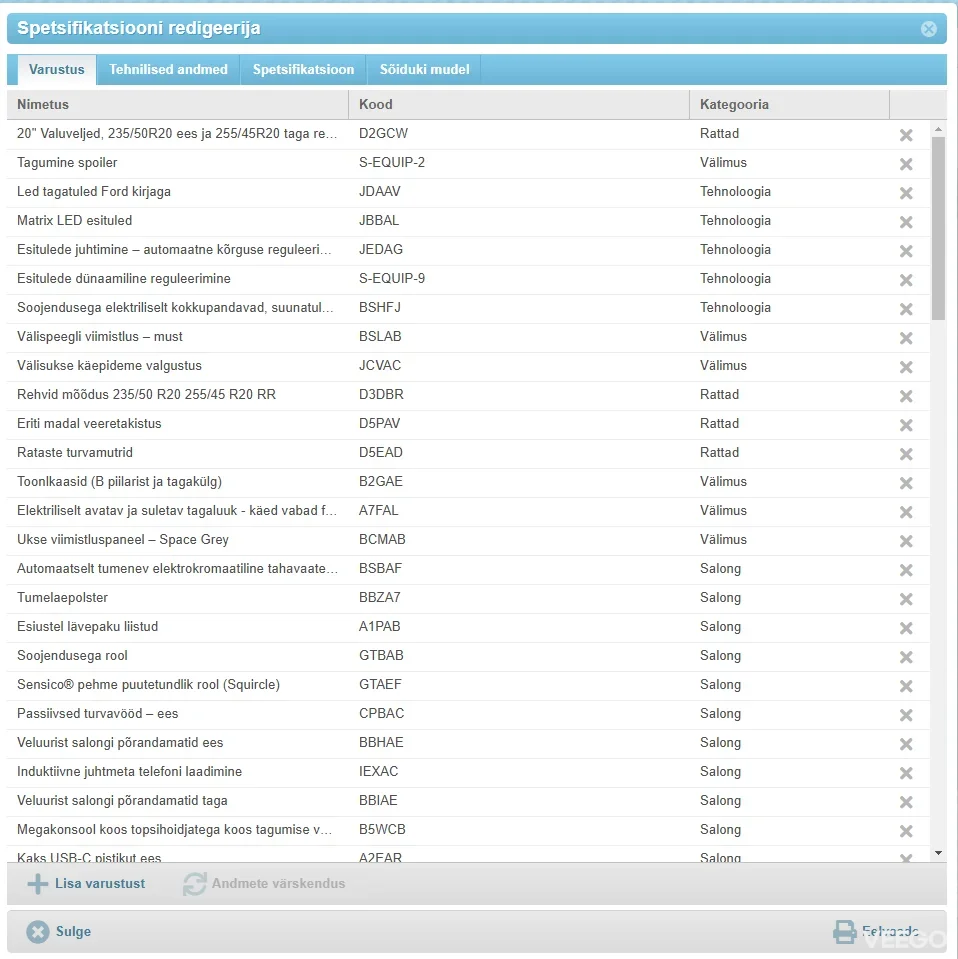Remove the Tagumine spoiler row
Image resolution: width=958 pixels, height=959 pixels.
click(x=906, y=163)
